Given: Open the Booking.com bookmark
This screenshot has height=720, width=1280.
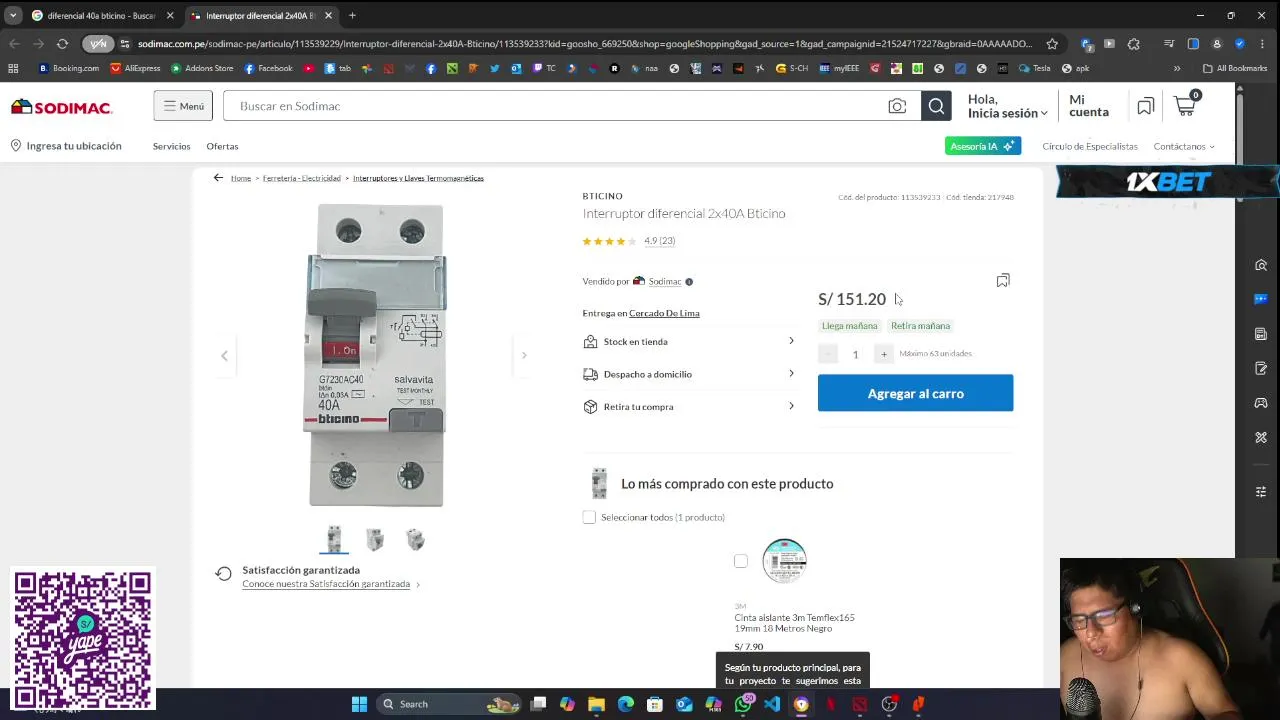Looking at the screenshot, I should tap(68, 68).
